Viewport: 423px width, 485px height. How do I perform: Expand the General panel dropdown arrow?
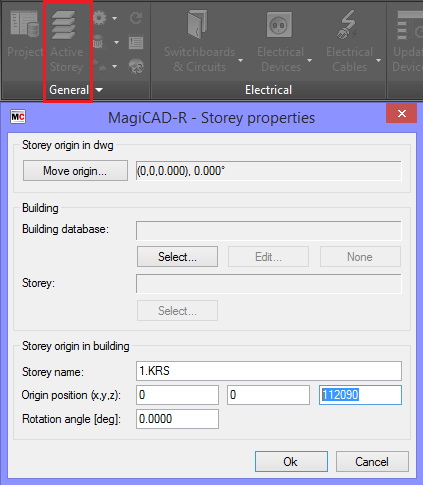[99, 90]
